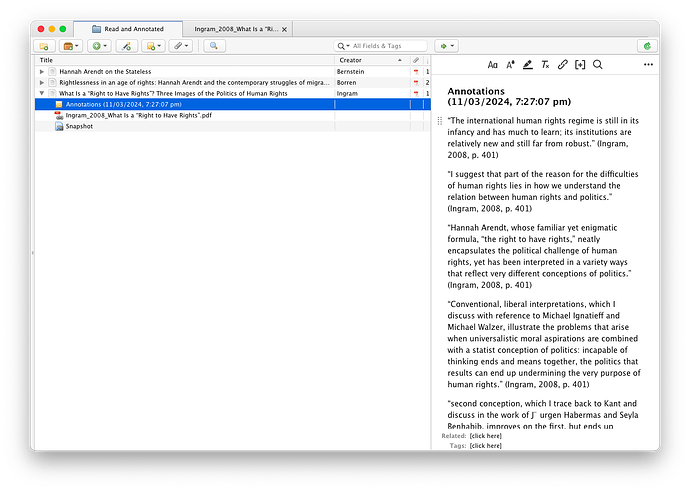This screenshot has height=490, width=690.
Task: Collapse What Is a Right to Have Rights item
Action: pos(42,93)
